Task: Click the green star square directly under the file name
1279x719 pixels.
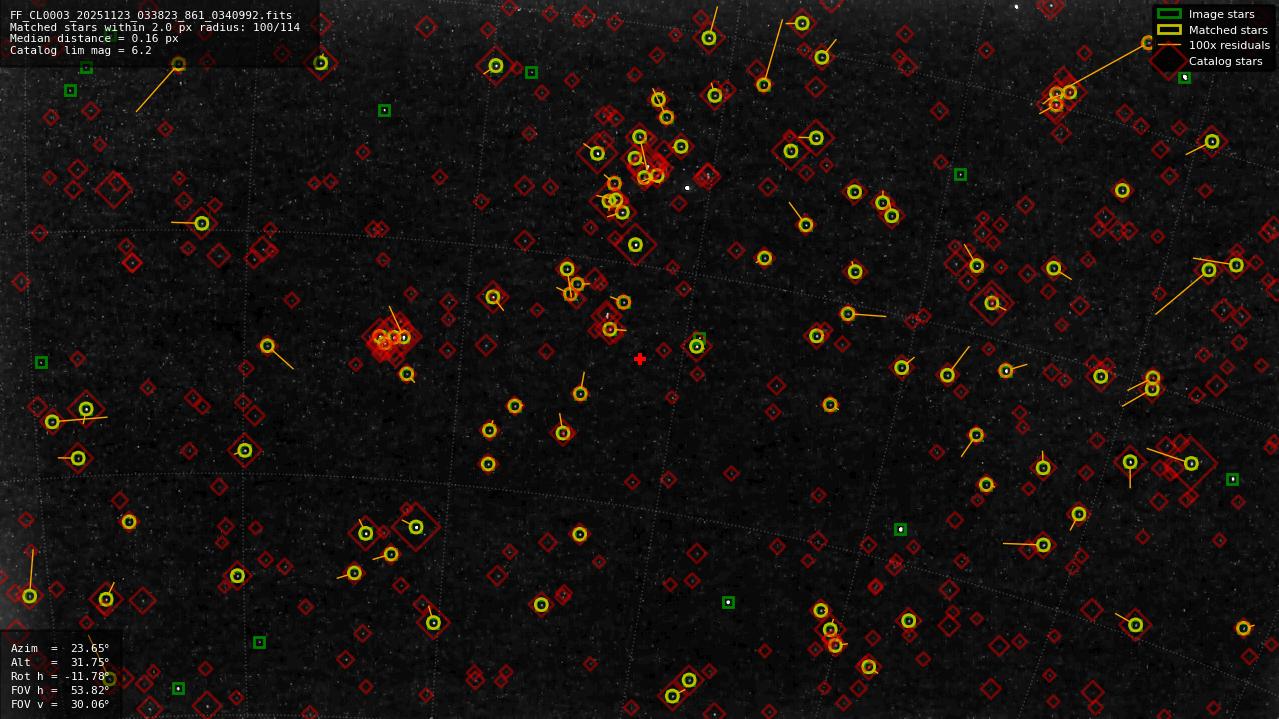Action: pyautogui.click(x=86, y=67)
